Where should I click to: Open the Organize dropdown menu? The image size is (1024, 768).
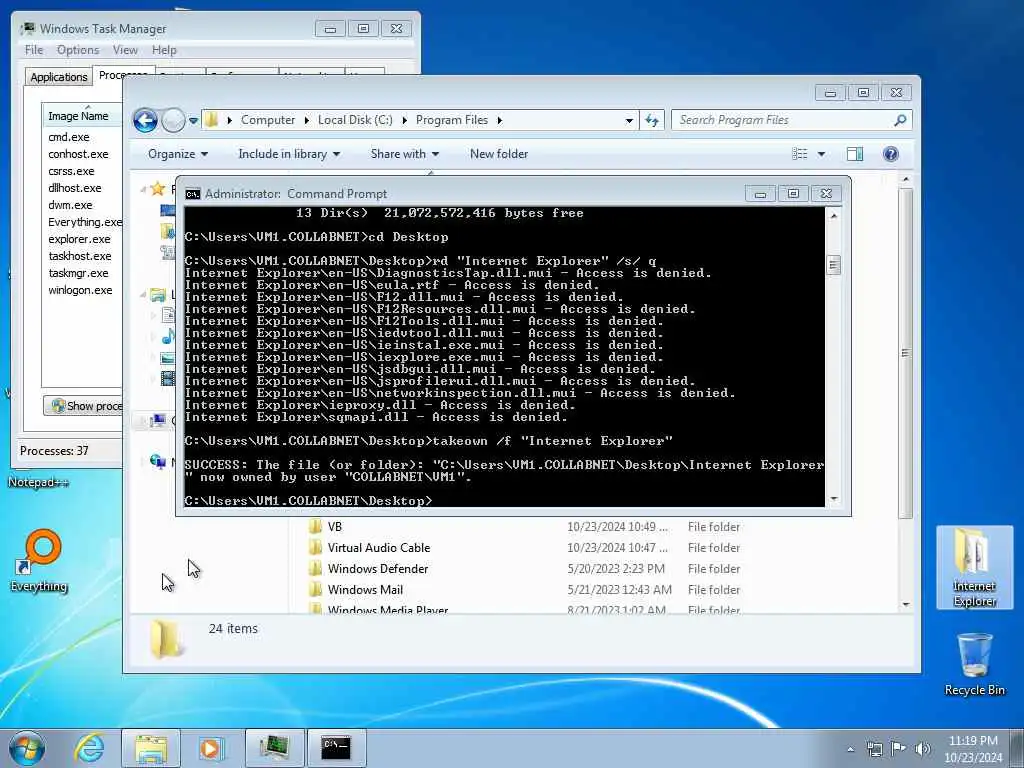(x=178, y=154)
